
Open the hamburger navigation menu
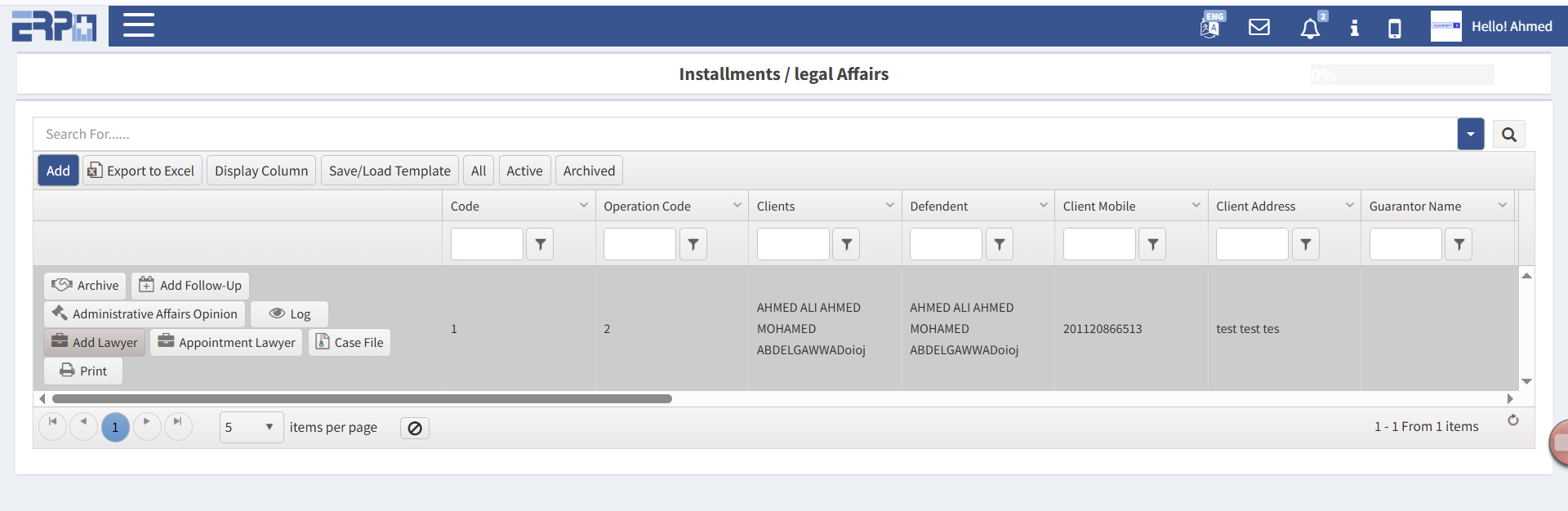[138, 25]
